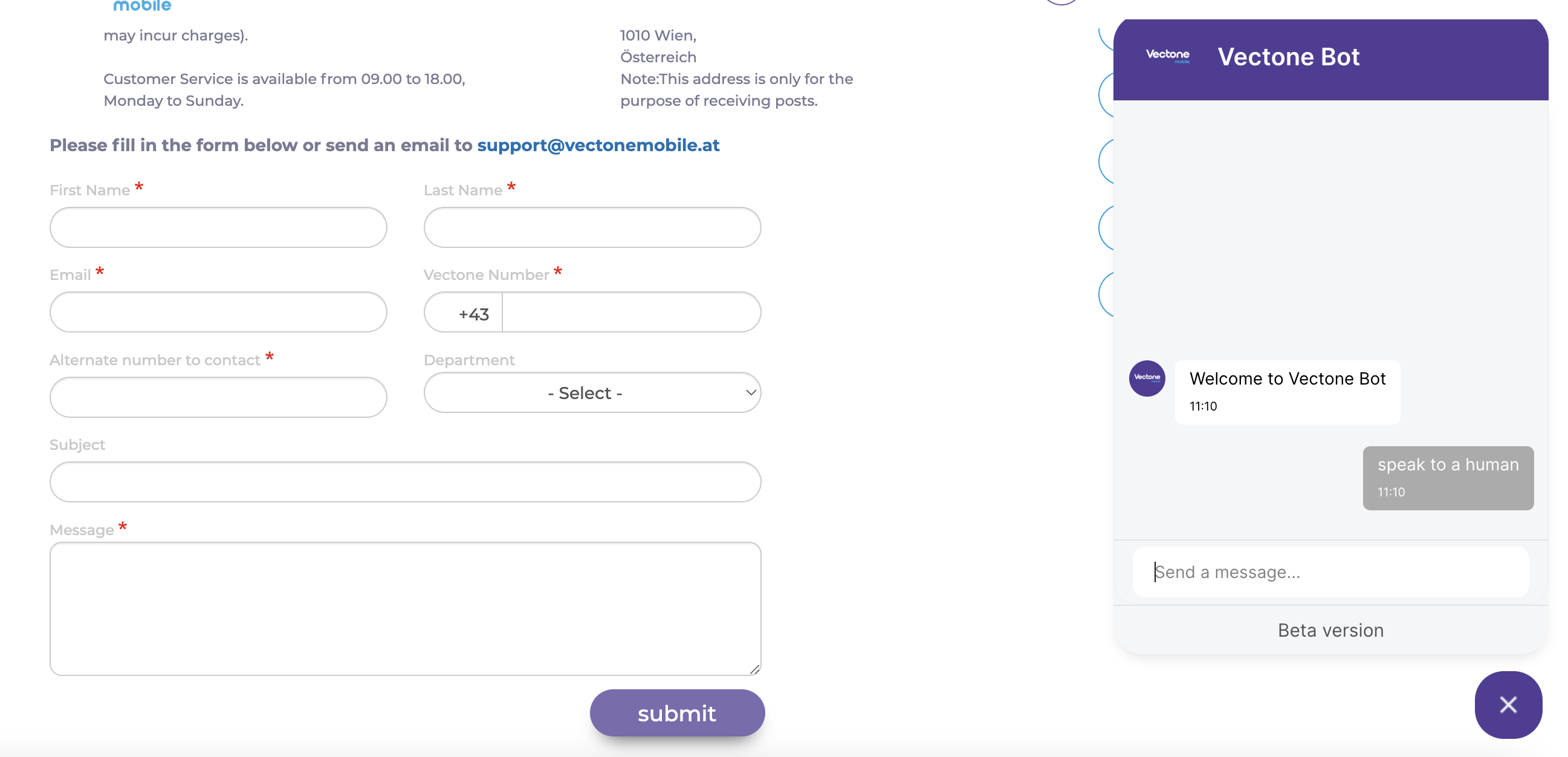Open the Department dropdown selector
This screenshot has height=757, width=1568.
[592, 393]
